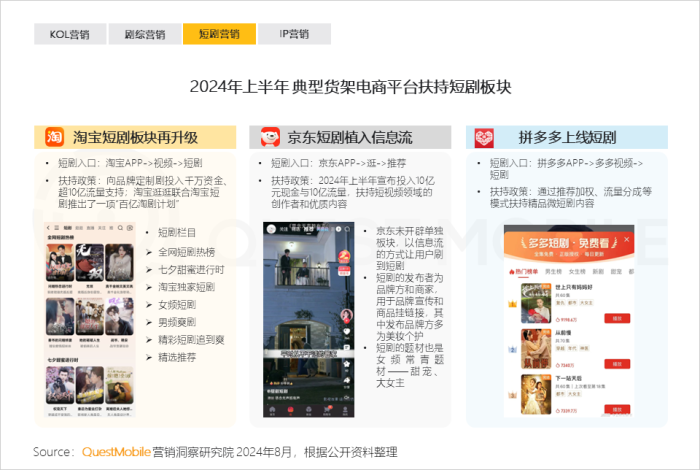Click the JD red dog logo icon
Screen dimensions: 700x470
tap(270, 137)
